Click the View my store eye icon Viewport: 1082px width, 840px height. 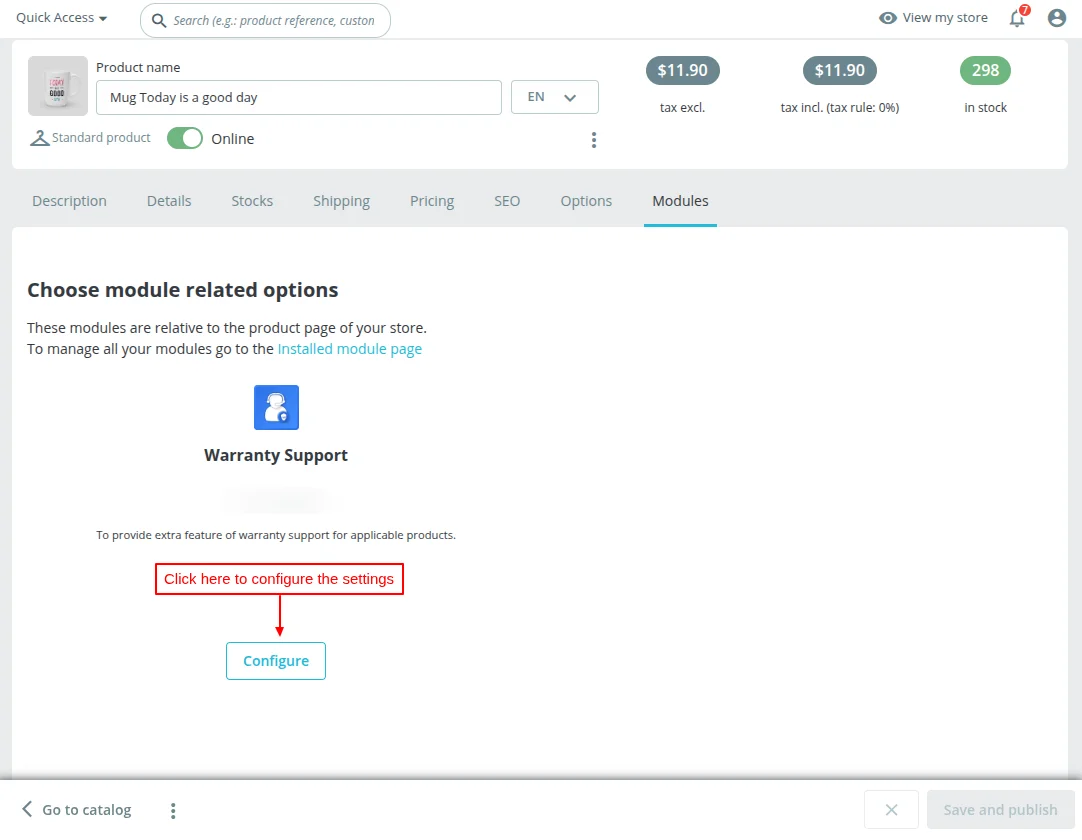point(887,17)
